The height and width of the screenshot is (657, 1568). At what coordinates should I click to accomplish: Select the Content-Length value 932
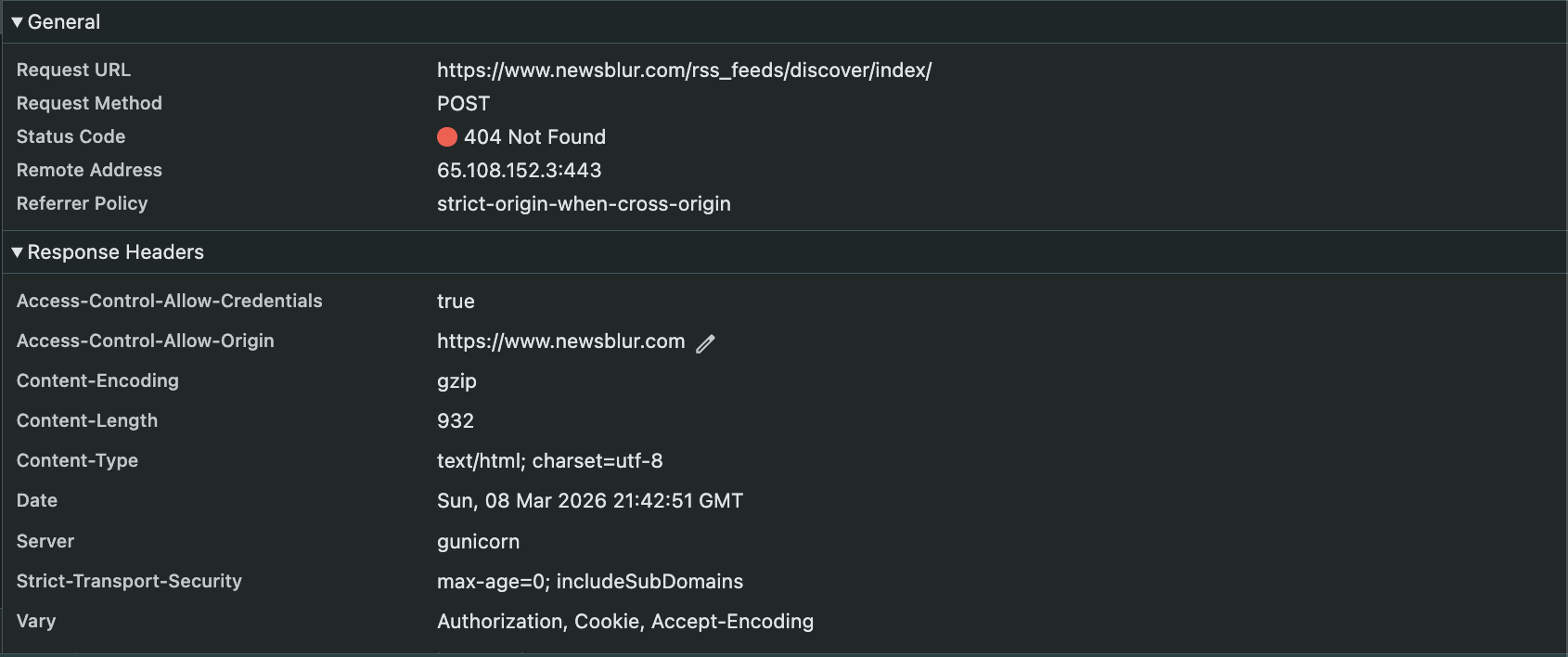coord(456,421)
